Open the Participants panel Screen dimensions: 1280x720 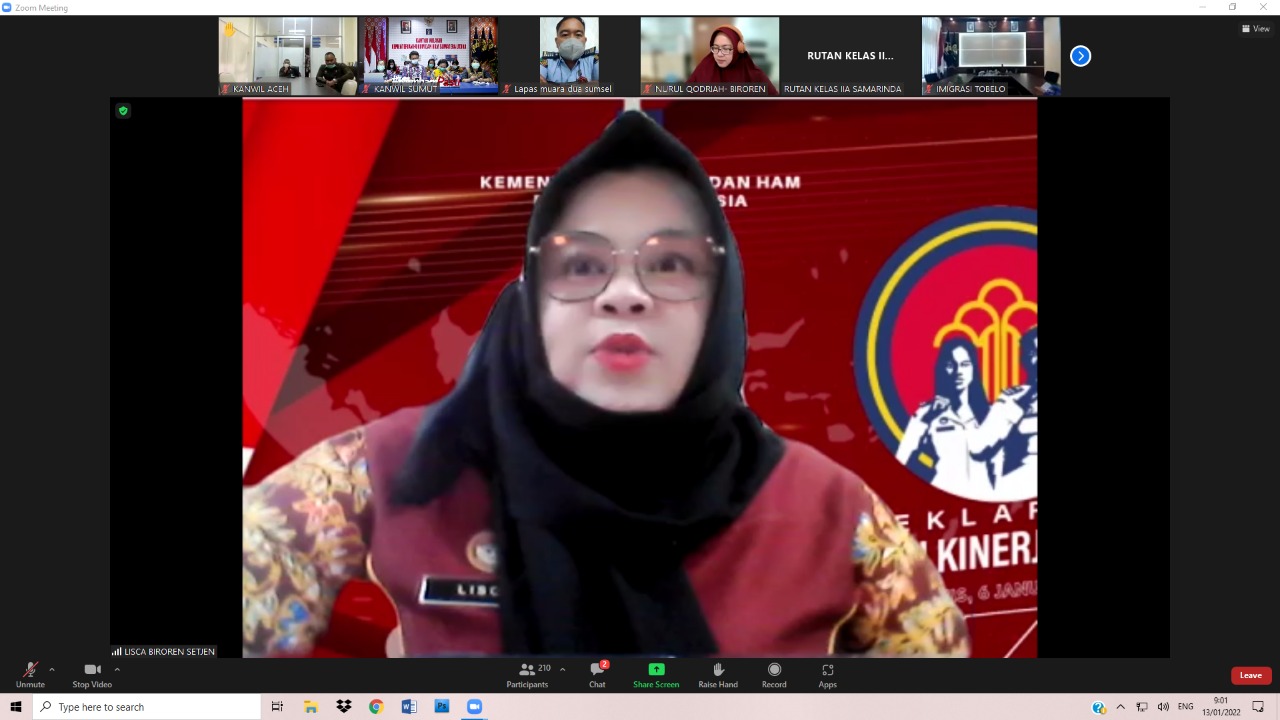(x=527, y=671)
